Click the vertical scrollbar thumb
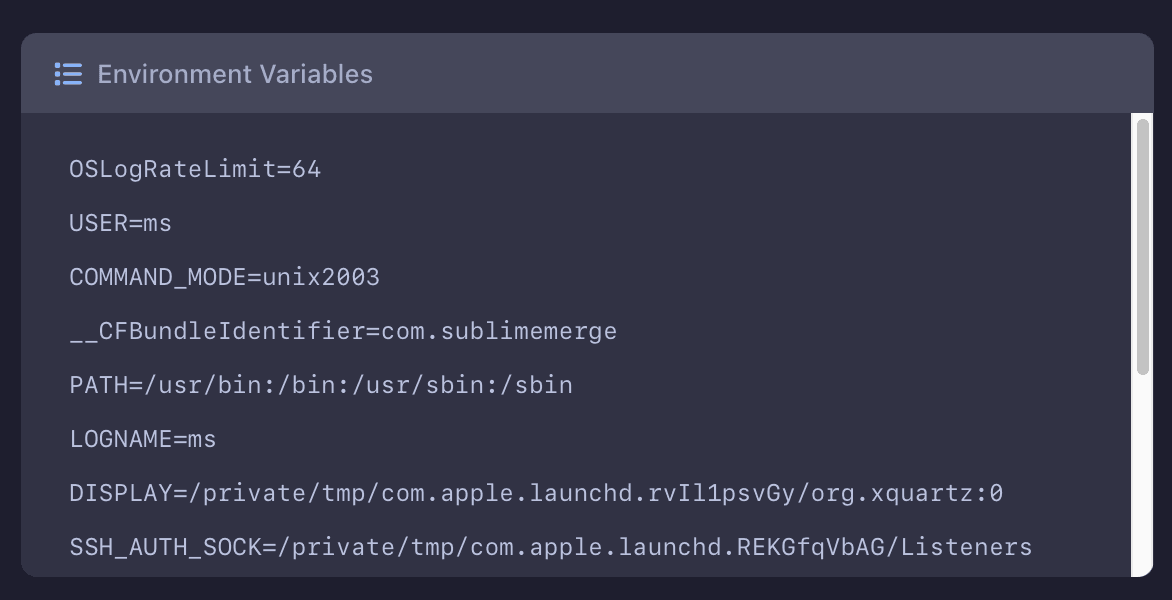 coord(1143,246)
